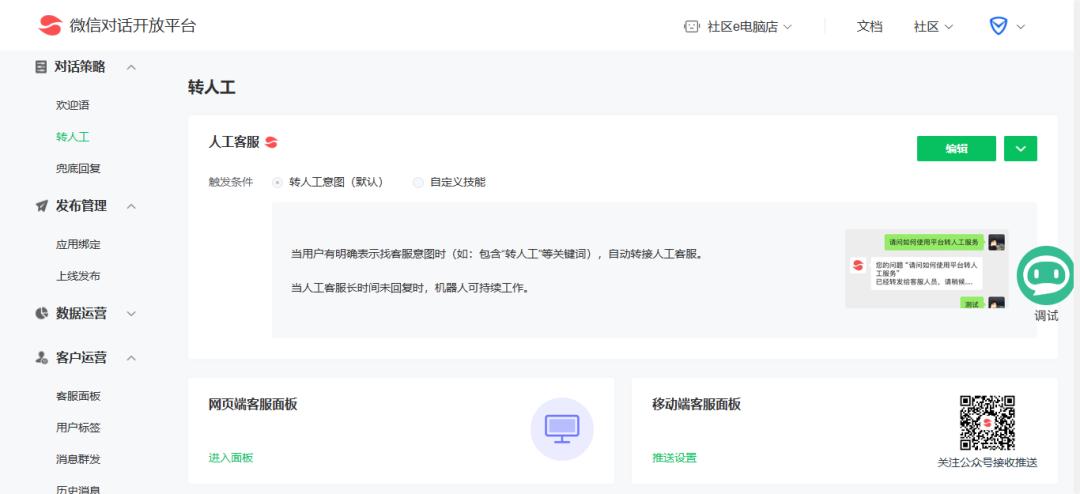Click the 关注公众号接收推送 caption
This screenshot has width=1080, height=494.
point(987,463)
